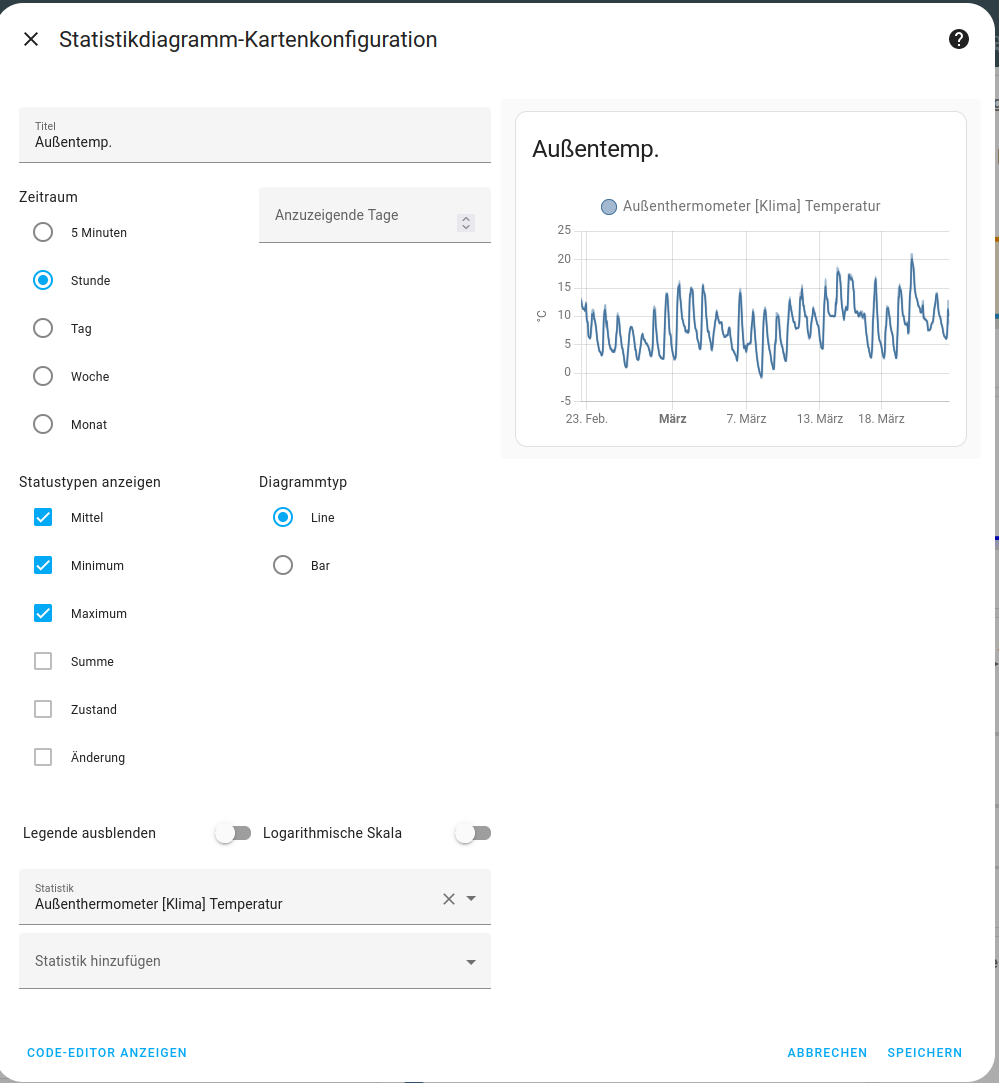Select the 5 Minuten period

[43, 233]
